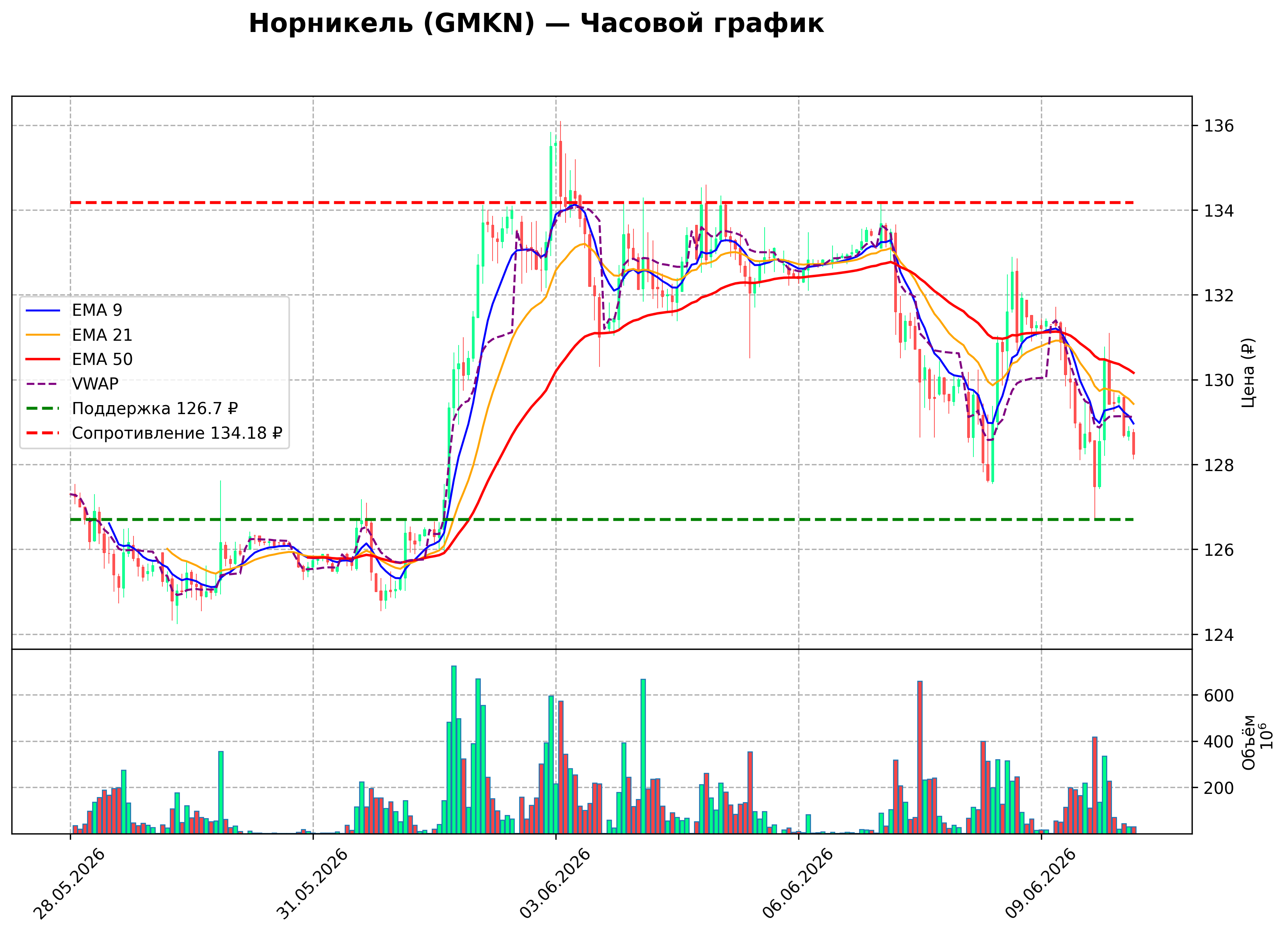Click the 134 price axis label
Image resolution: width=1288 pixels, height=934 pixels.
1219,211
